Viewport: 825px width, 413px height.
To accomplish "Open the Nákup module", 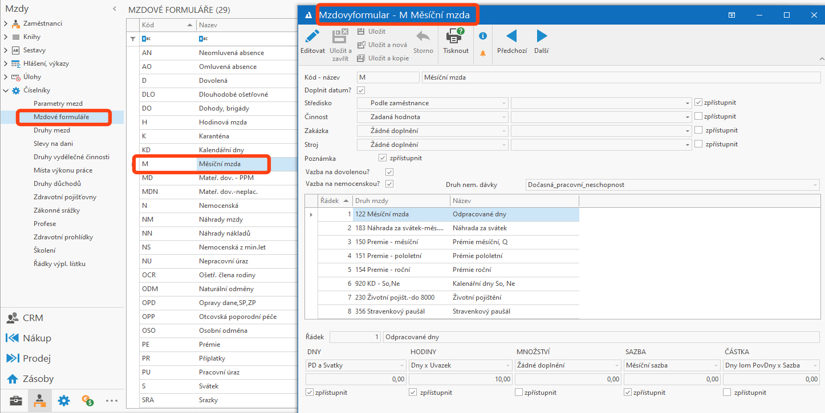I will (x=29, y=338).
